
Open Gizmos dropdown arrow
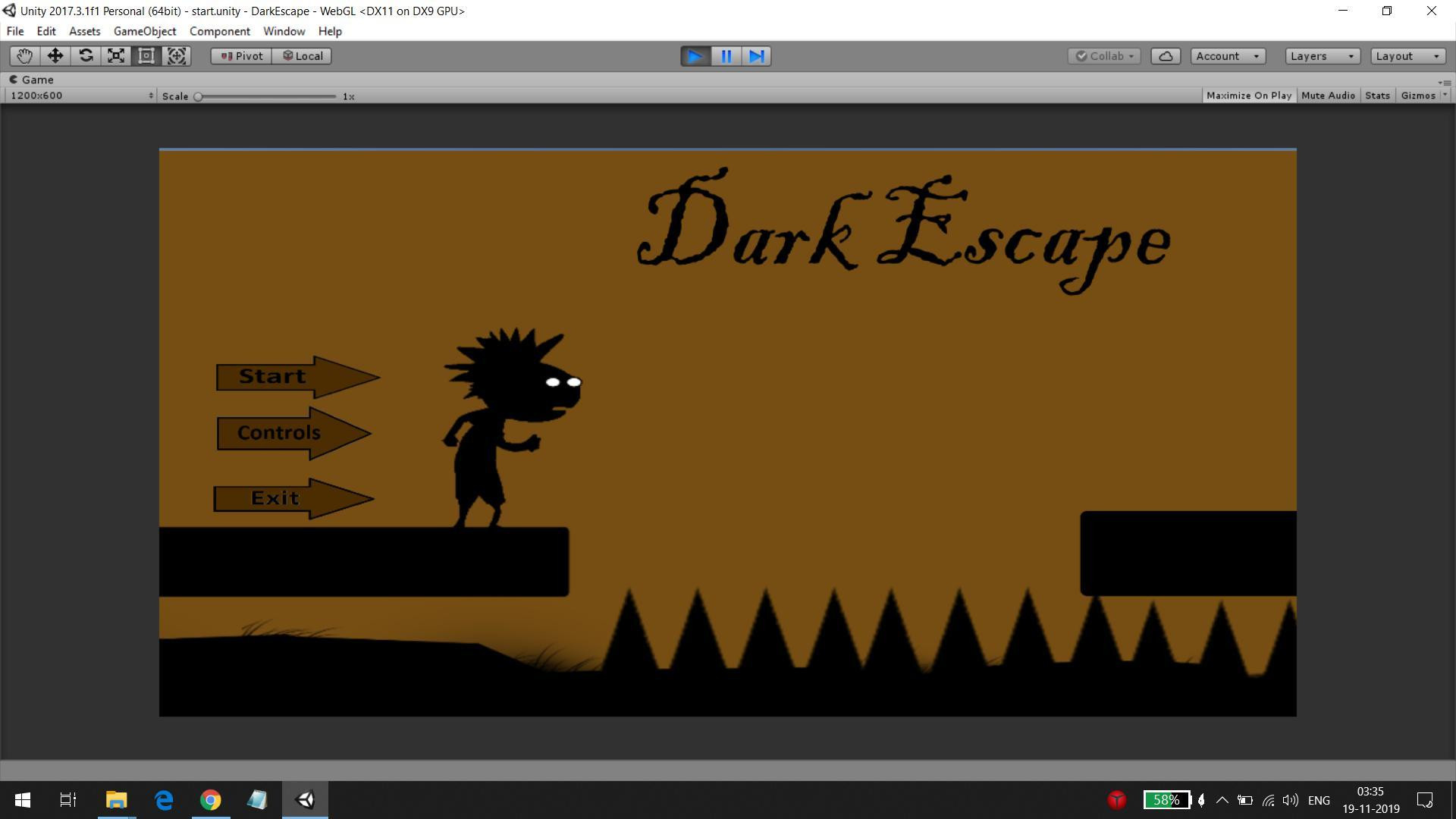[x=1445, y=96]
